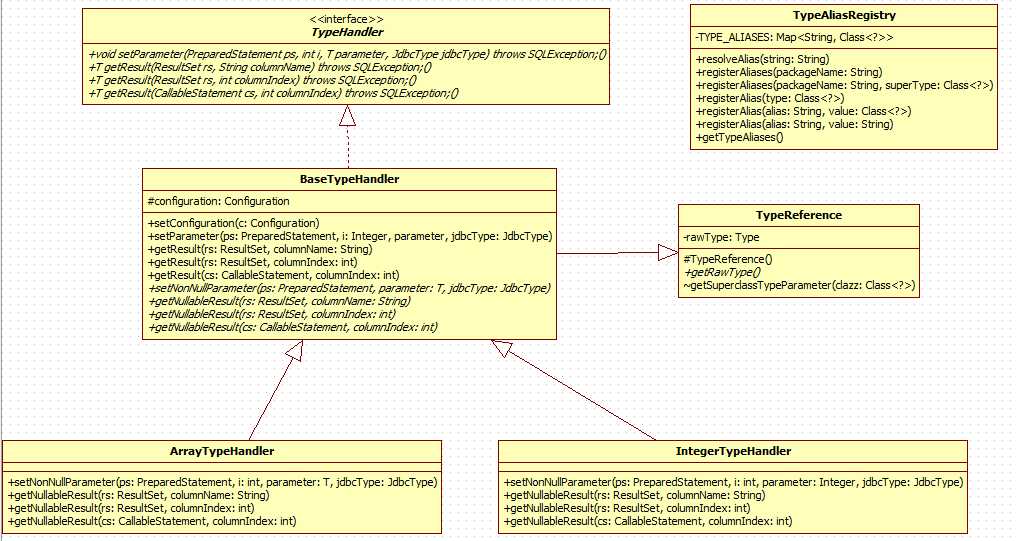Select getResult ResultSet int columnIndex in TypeHandler
This screenshot has height=541, width=1016.
click(x=252, y=80)
